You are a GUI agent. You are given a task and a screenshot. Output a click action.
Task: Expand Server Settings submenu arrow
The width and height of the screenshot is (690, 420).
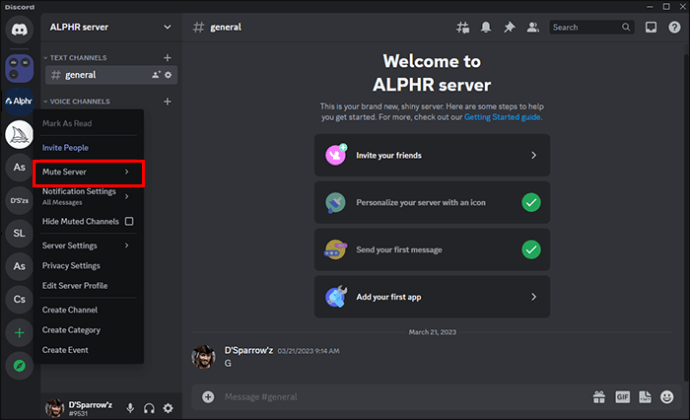coord(127,245)
